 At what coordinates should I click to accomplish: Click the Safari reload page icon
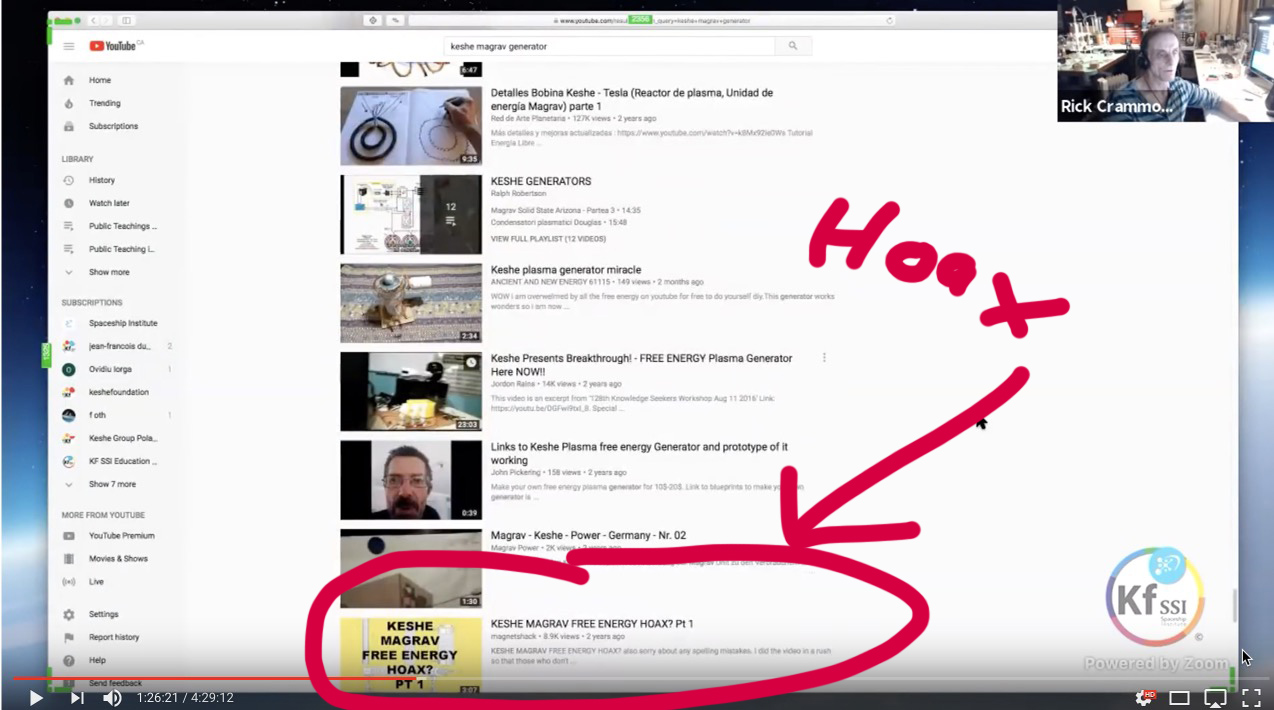coord(889,20)
